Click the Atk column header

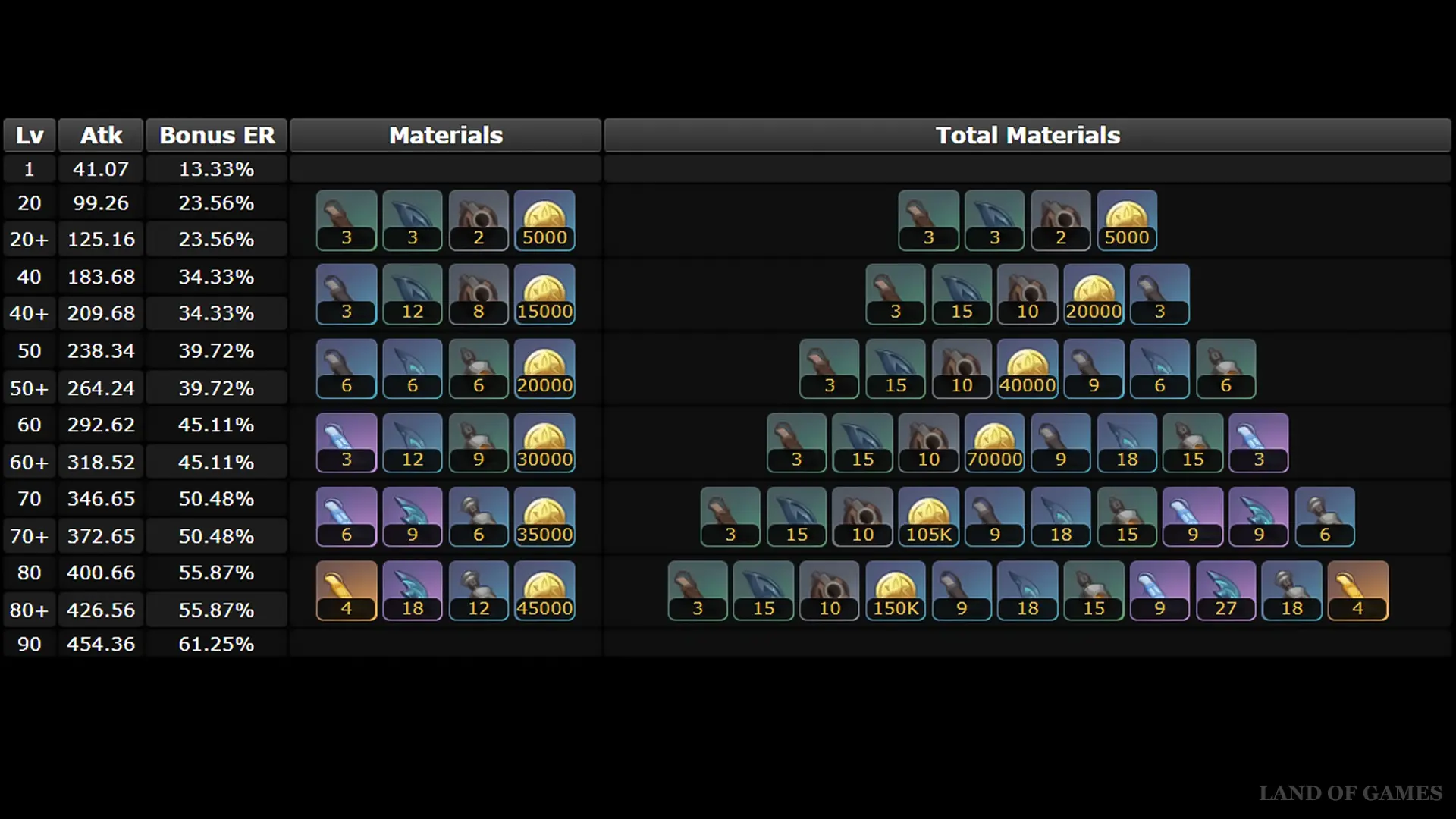(101, 135)
